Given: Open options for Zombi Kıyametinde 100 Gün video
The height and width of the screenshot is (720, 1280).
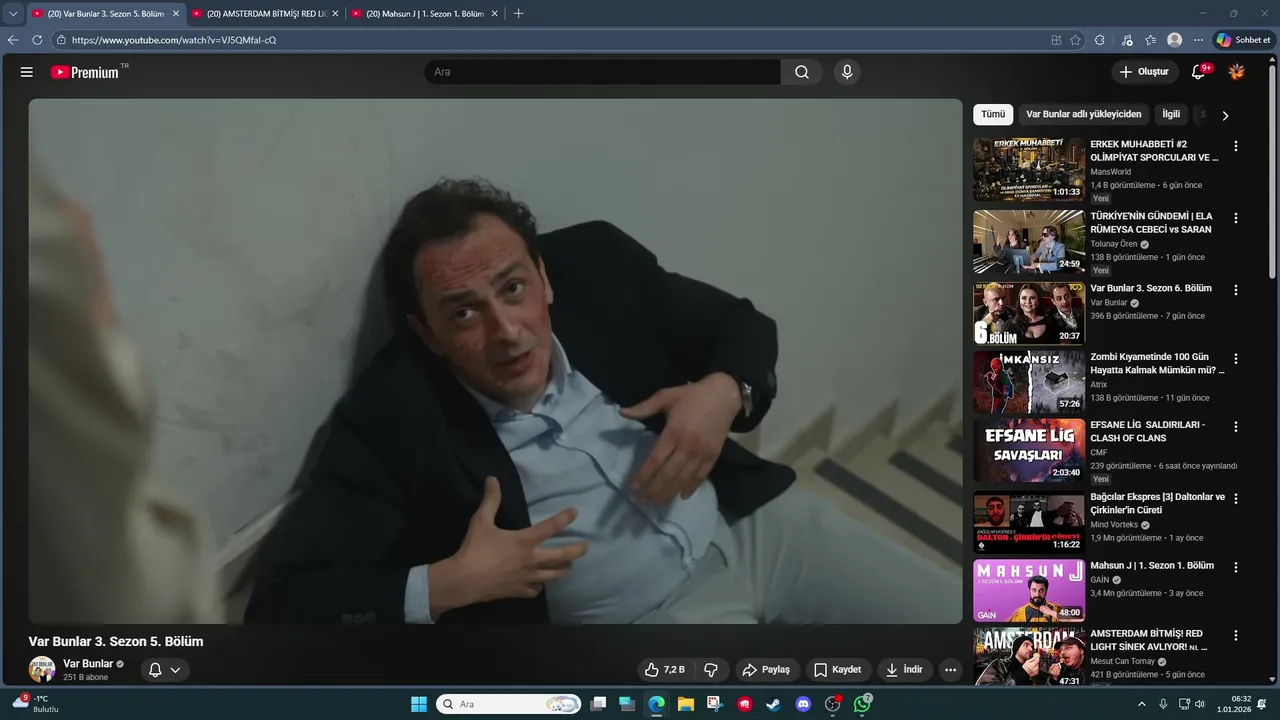Looking at the screenshot, I should click(1236, 359).
